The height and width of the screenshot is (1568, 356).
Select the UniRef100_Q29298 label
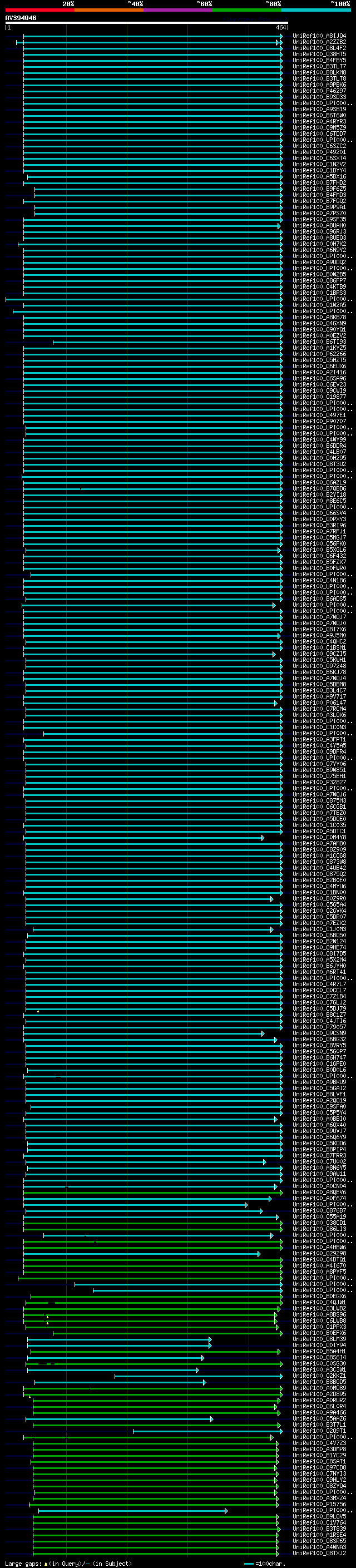click(319, 1254)
